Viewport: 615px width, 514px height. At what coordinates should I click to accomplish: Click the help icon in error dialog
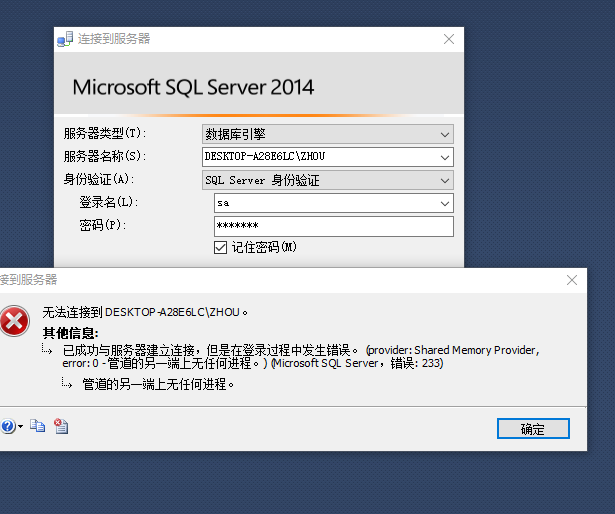tap(7, 426)
